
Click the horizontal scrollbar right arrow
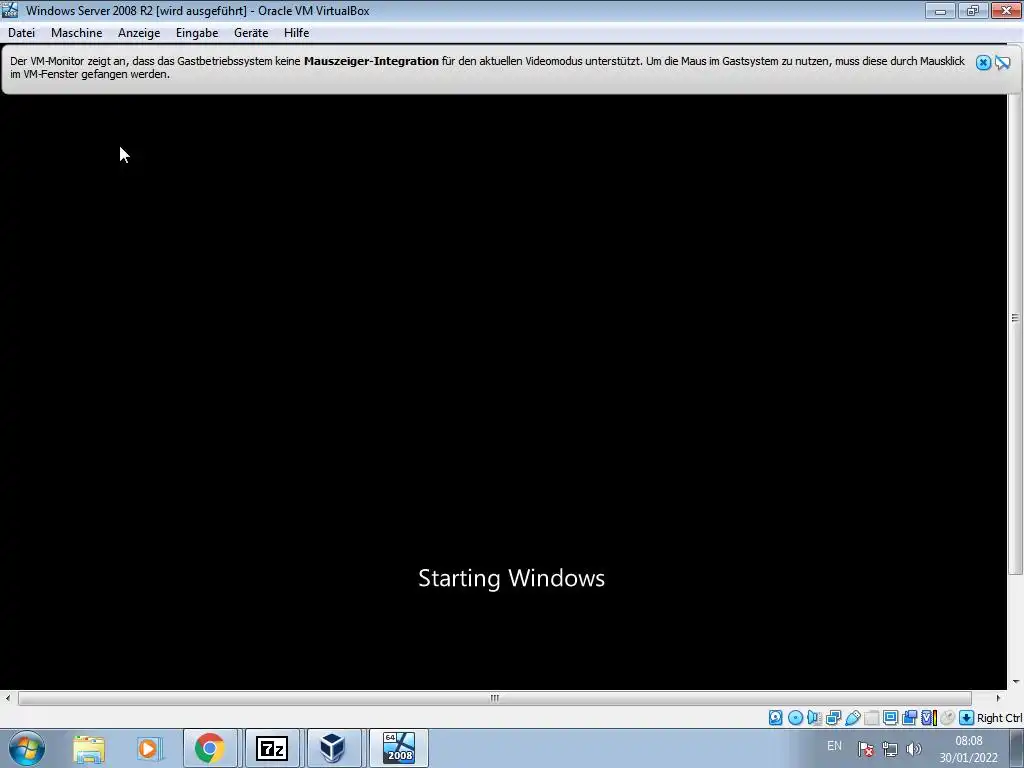[x=998, y=697]
